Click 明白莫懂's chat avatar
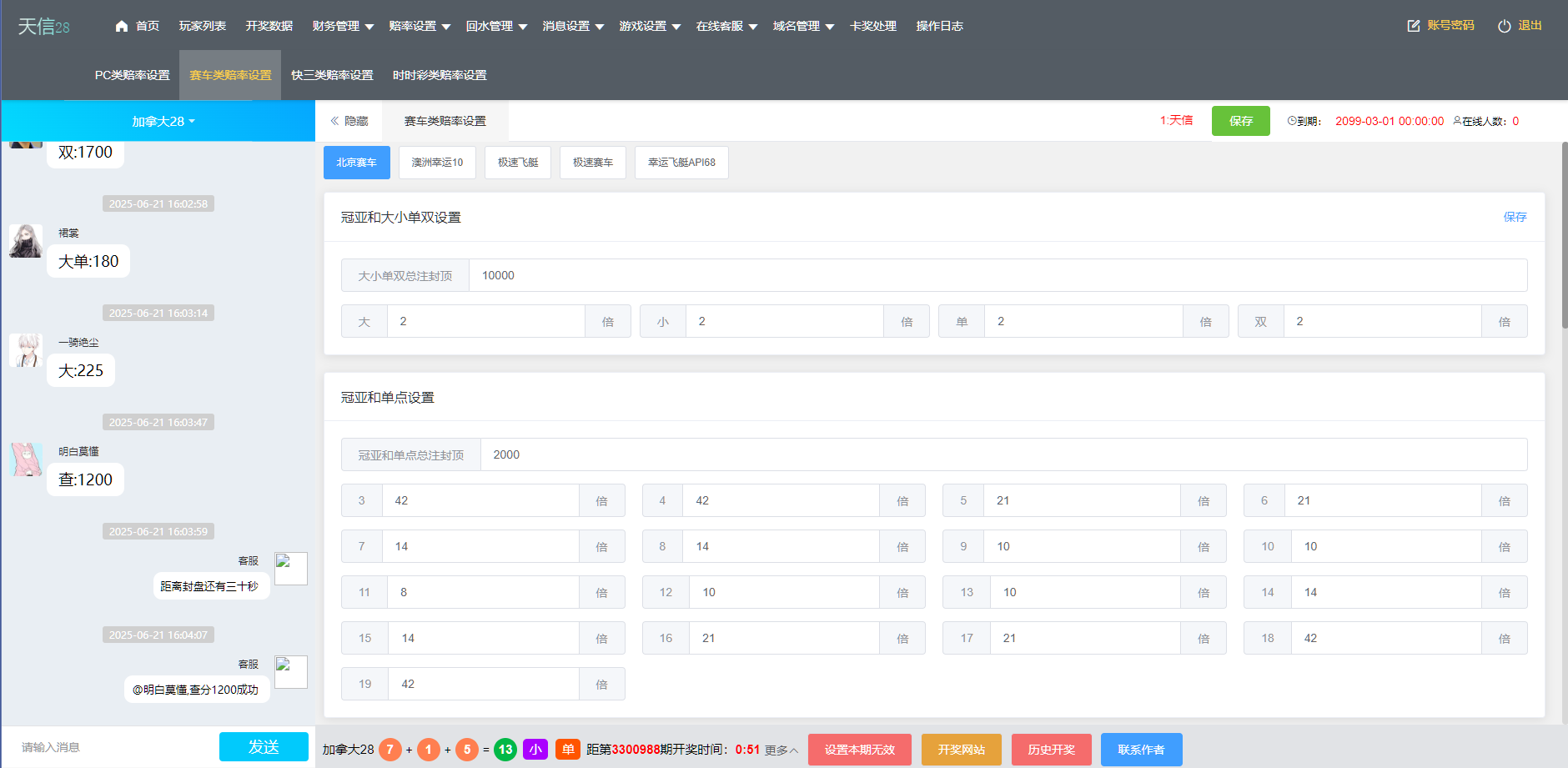This screenshot has width=1568, height=768. coord(25,459)
